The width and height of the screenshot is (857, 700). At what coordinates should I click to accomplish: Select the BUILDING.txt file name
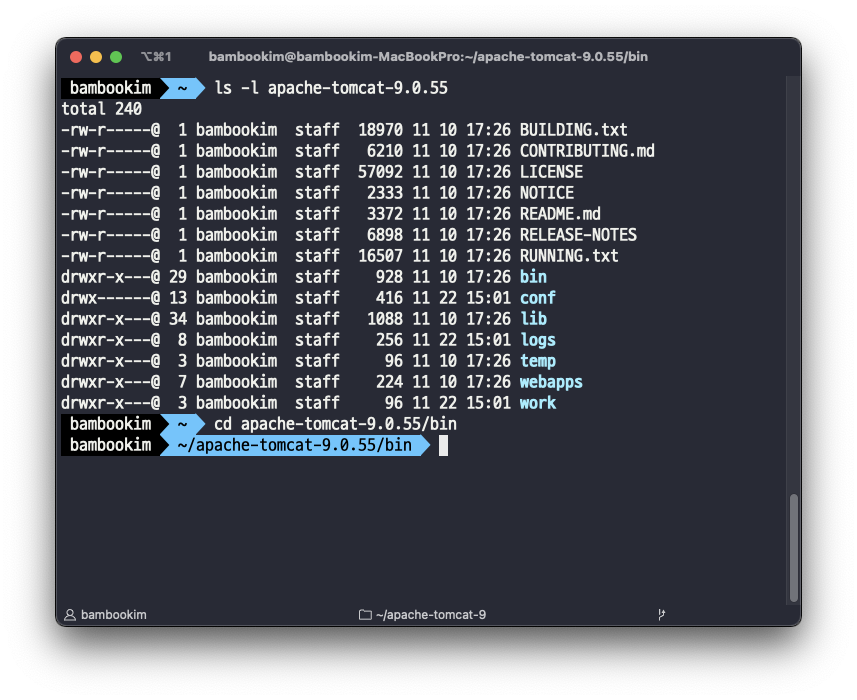(573, 130)
